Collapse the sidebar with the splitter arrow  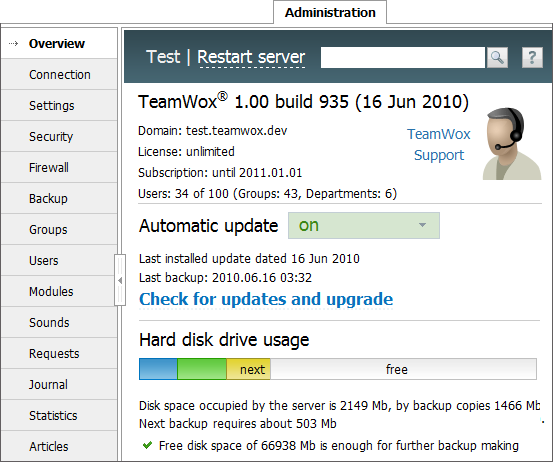point(120,280)
